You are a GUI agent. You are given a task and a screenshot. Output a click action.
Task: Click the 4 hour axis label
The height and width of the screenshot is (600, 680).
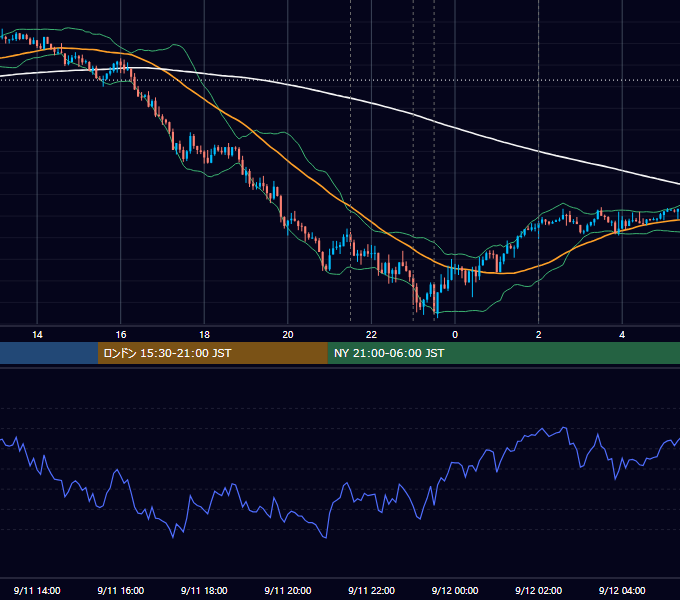[622, 335]
